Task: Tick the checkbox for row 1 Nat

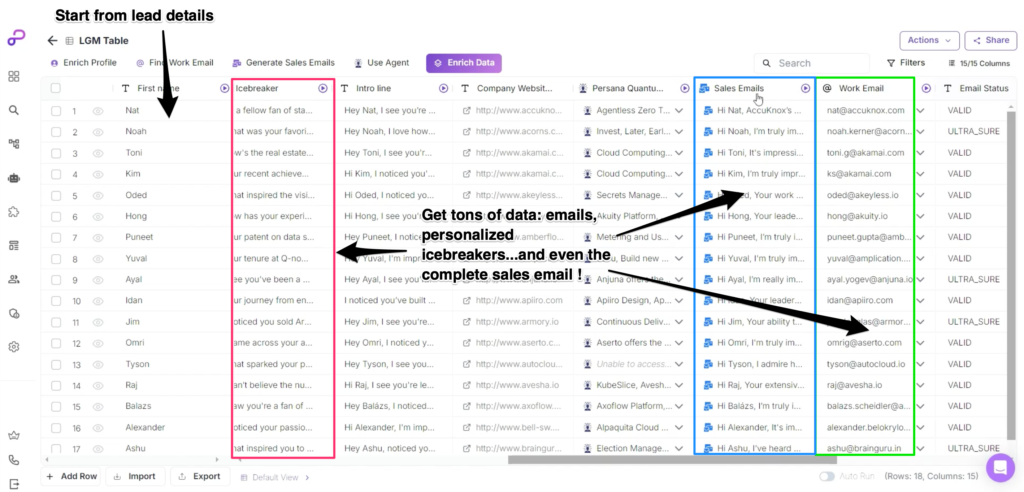Action: (56, 110)
